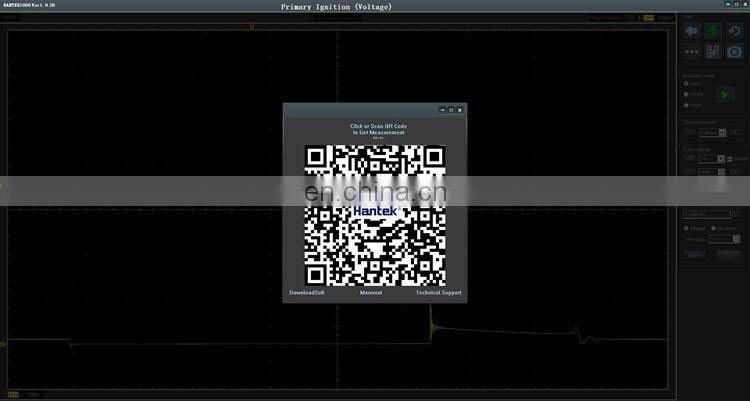Open the QR code icon in right panel

[713, 51]
